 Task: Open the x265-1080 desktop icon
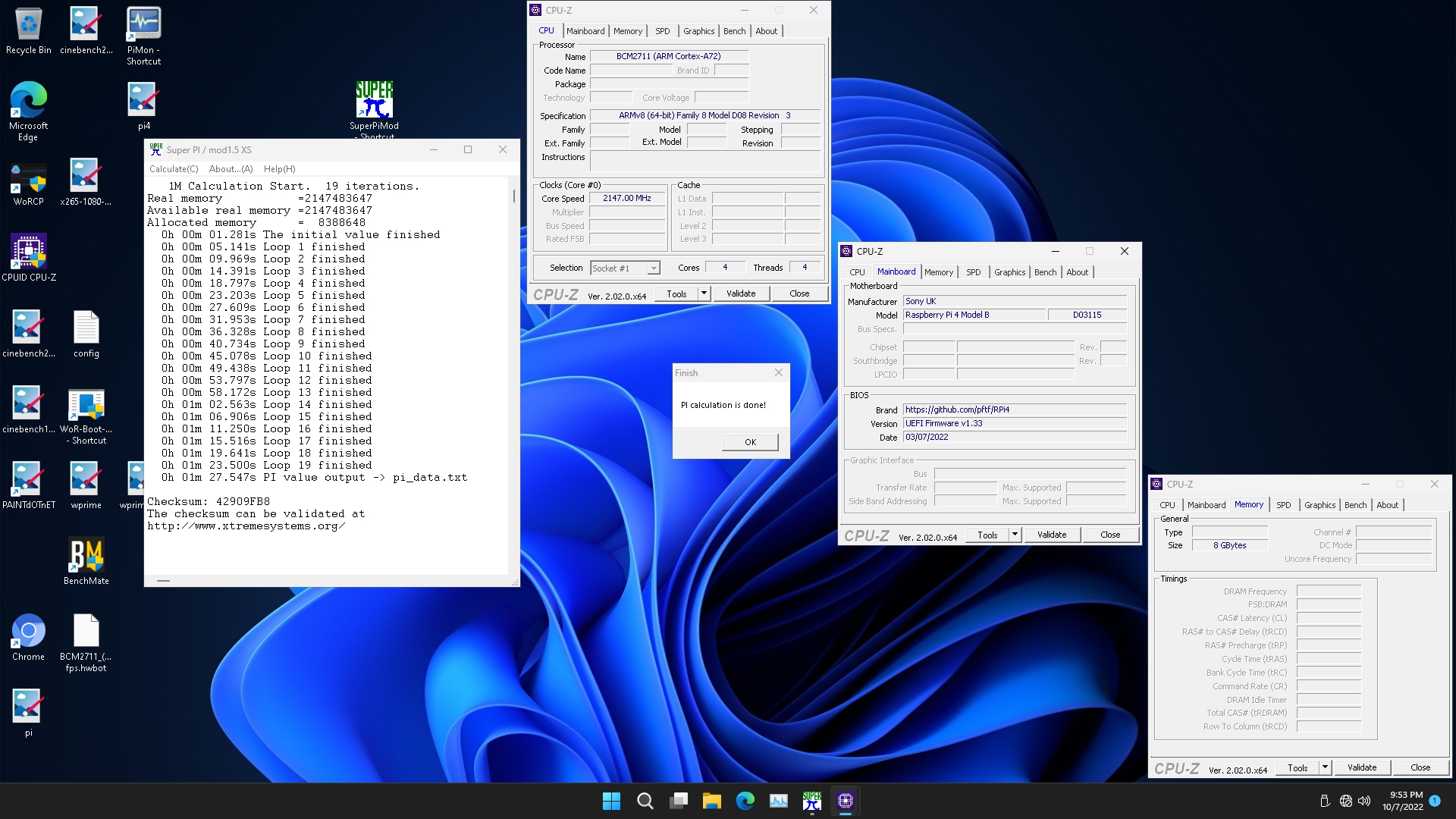[86, 183]
